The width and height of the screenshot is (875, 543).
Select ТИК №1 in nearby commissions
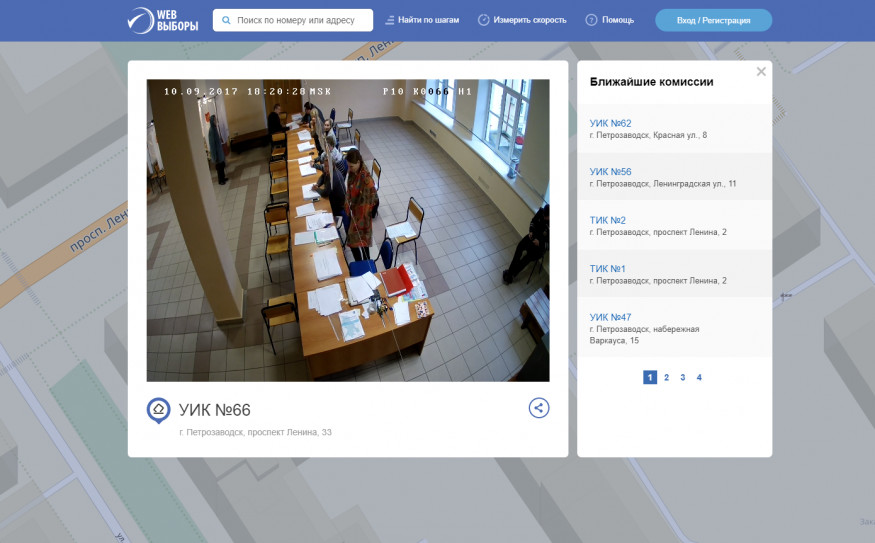point(608,269)
